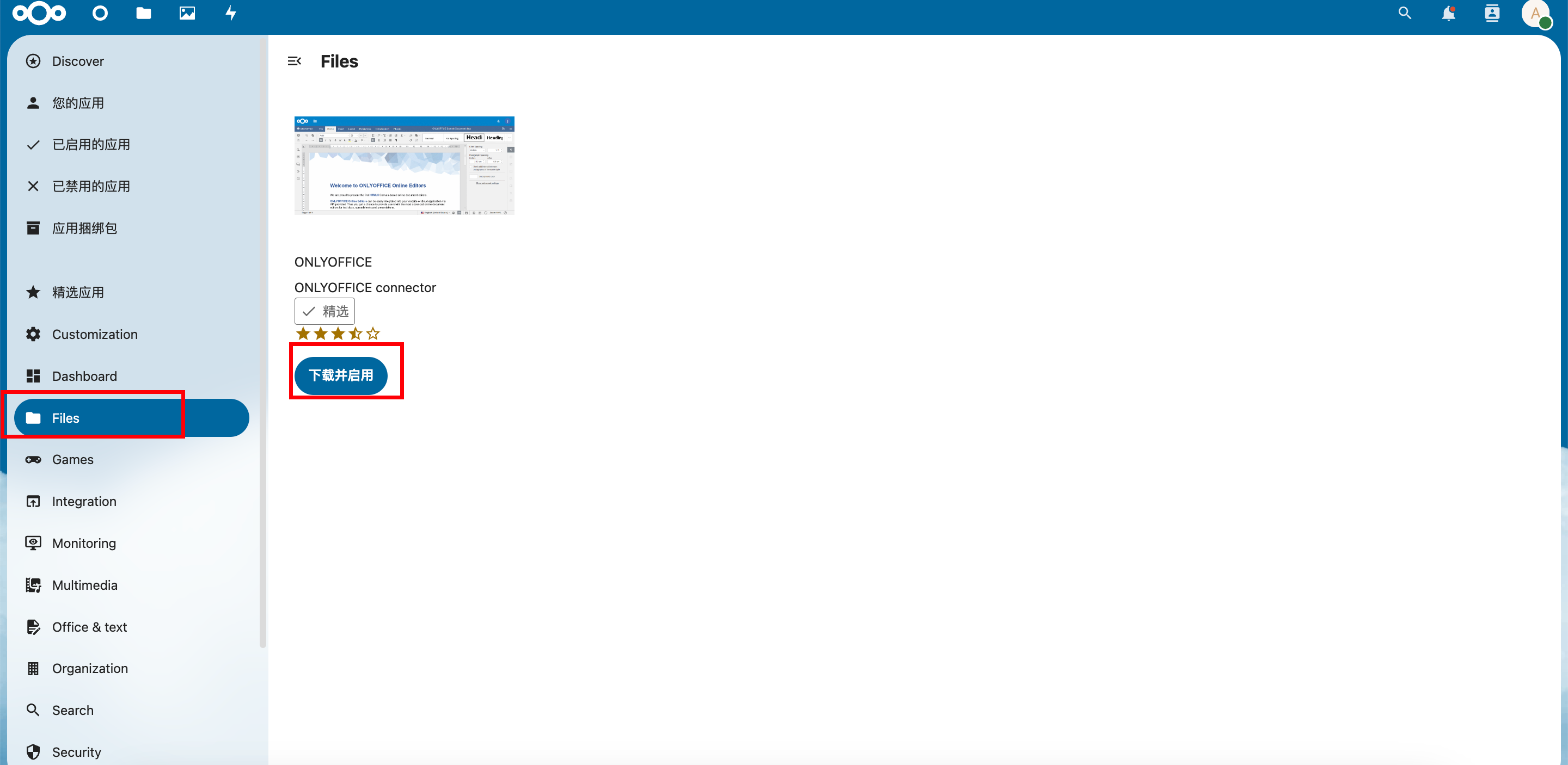Click the Discover star-circle icon
Image resolution: width=1568 pixels, height=765 pixels.
pyautogui.click(x=33, y=61)
